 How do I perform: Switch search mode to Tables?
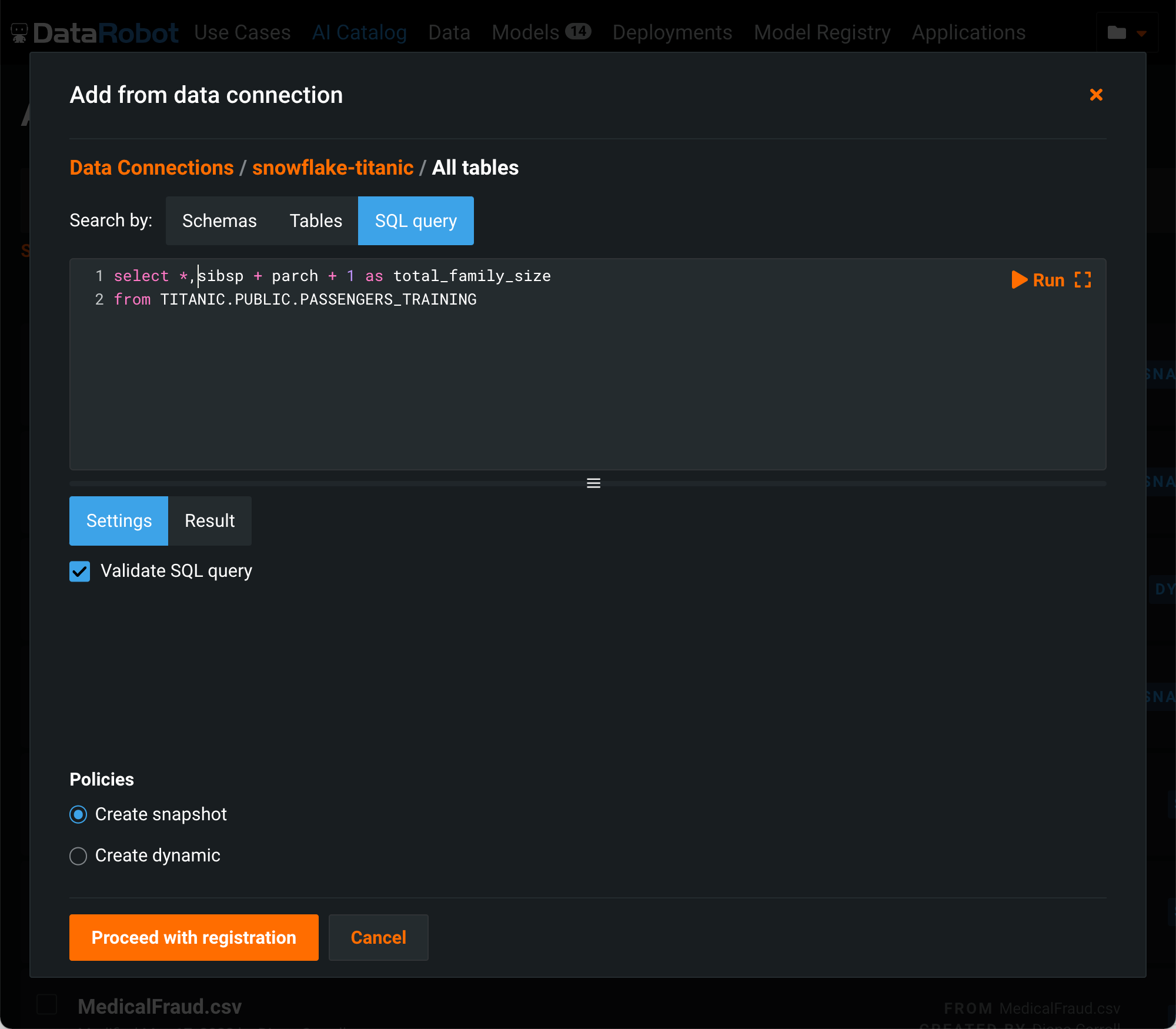coord(316,221)
